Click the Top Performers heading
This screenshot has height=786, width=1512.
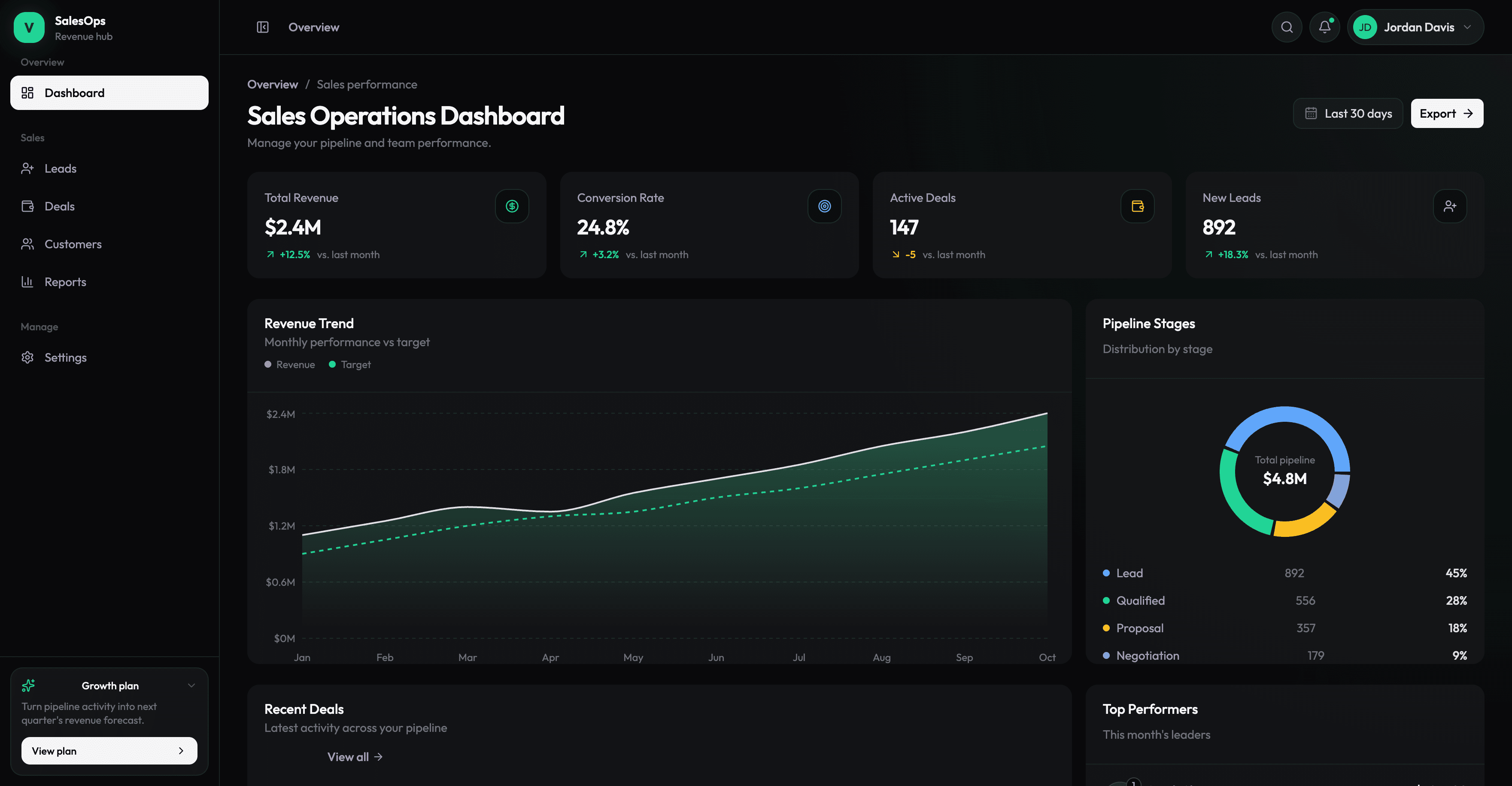tap(1150, 709)
